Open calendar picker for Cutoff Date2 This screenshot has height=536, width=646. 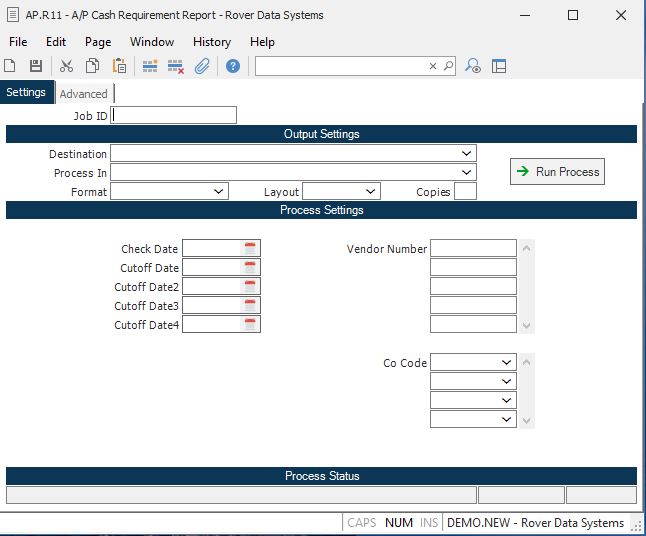click(x=251, y=286)
